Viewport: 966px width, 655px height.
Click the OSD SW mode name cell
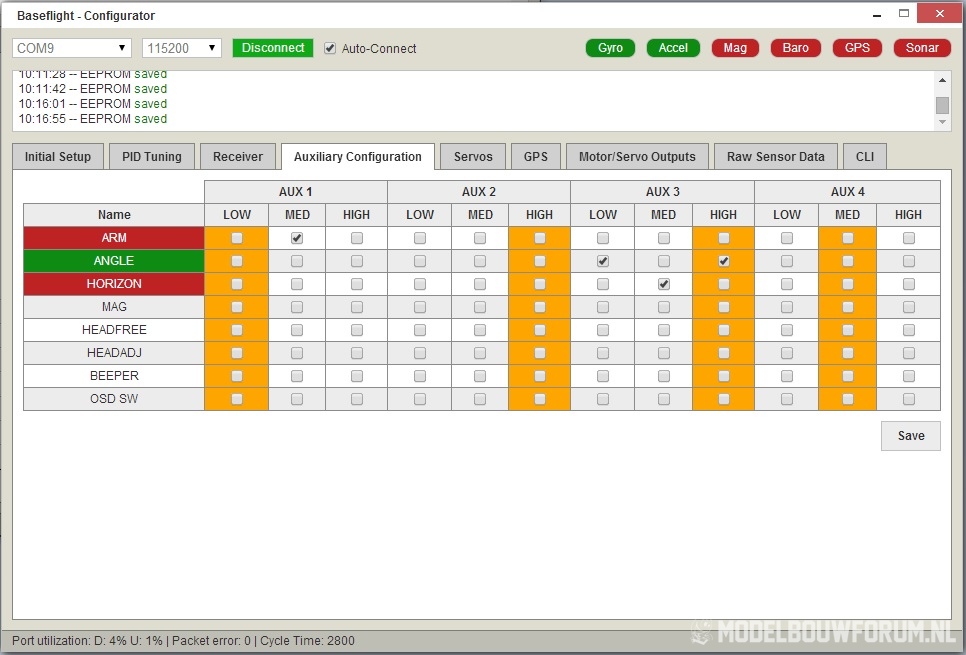(x=114, y=399)
